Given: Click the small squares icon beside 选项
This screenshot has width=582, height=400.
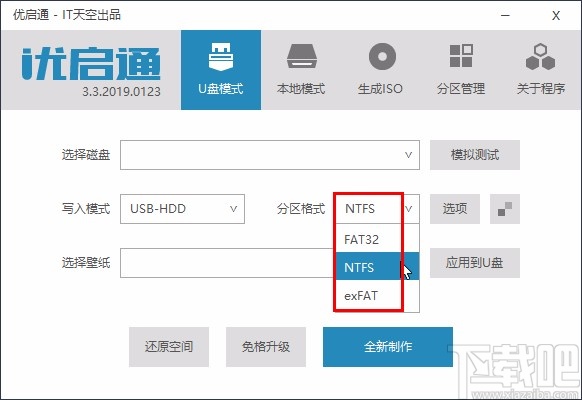Looking at the screenshot, I should [x=505, y=209].
